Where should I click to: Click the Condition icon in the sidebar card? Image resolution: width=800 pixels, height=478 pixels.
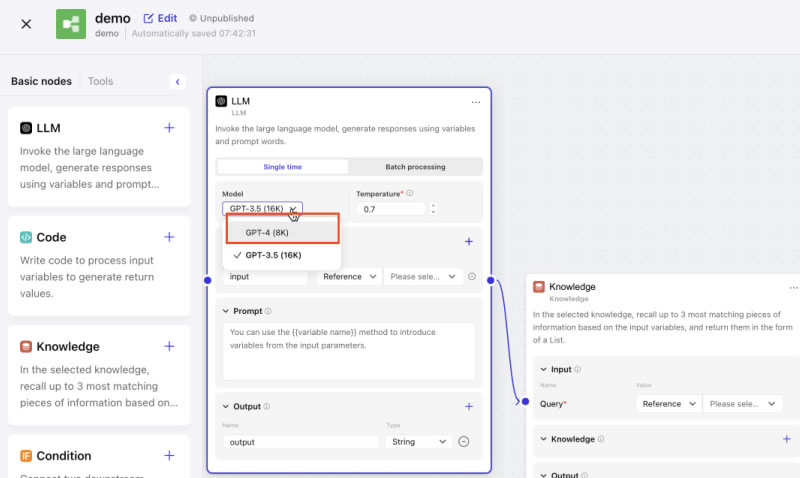pyautogui.click(x=26, y=456)
